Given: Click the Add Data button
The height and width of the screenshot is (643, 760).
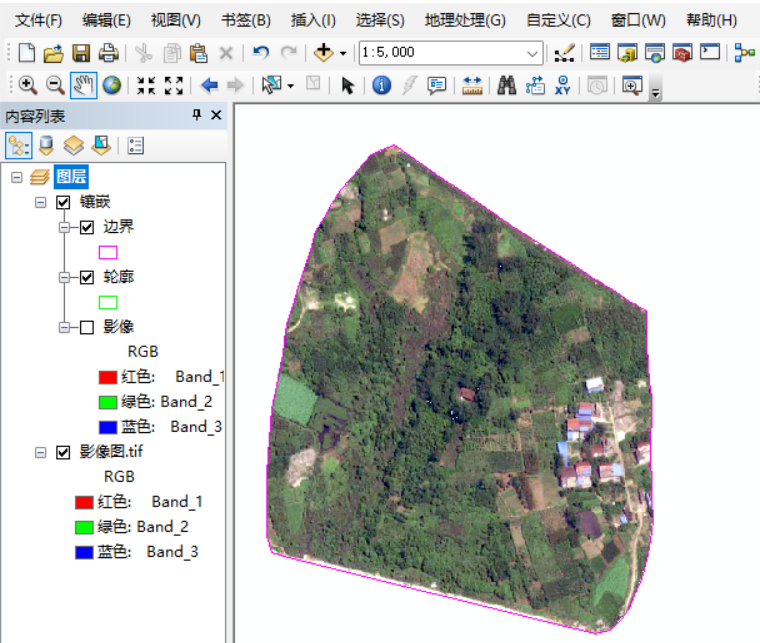Looking at the screenshot, I should [x=323, y=52].
